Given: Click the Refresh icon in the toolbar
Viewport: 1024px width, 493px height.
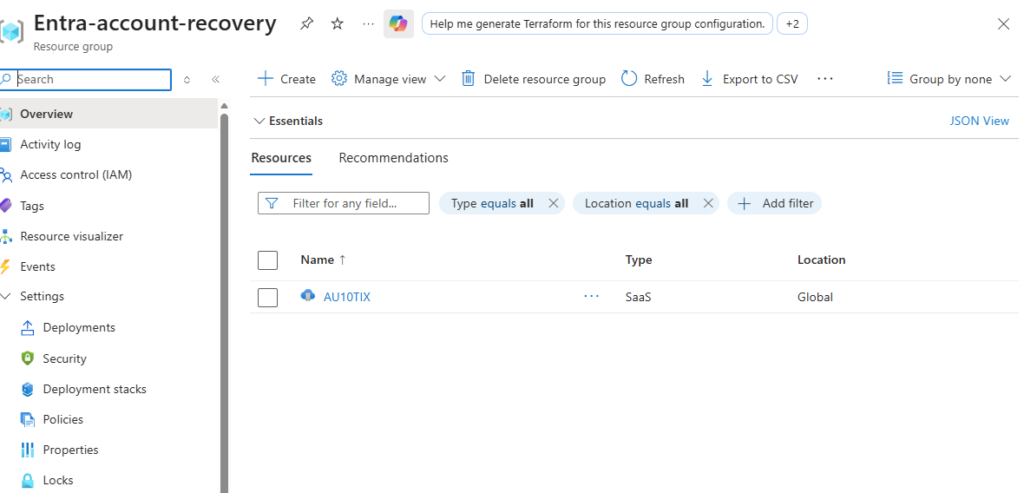Looking at the screenshot, I should [629, 79].
